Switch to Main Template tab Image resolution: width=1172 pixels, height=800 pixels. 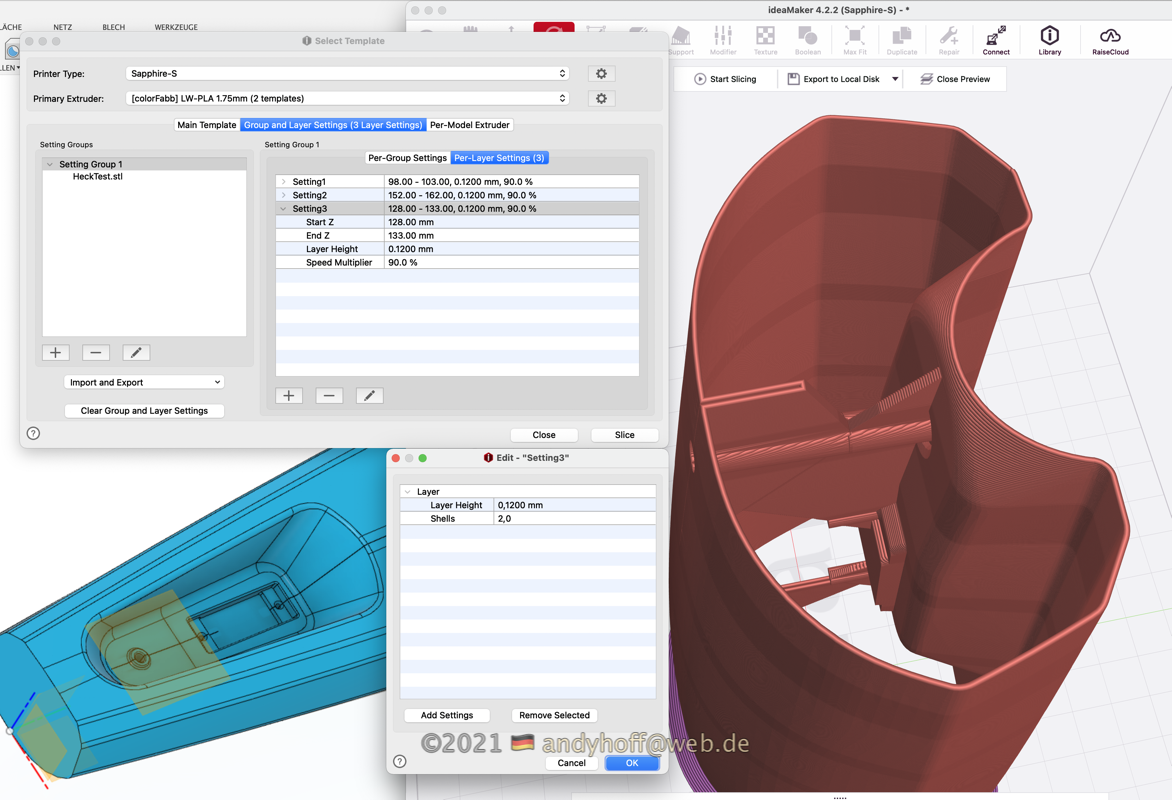pyautogui.click(x=206, y=125)
